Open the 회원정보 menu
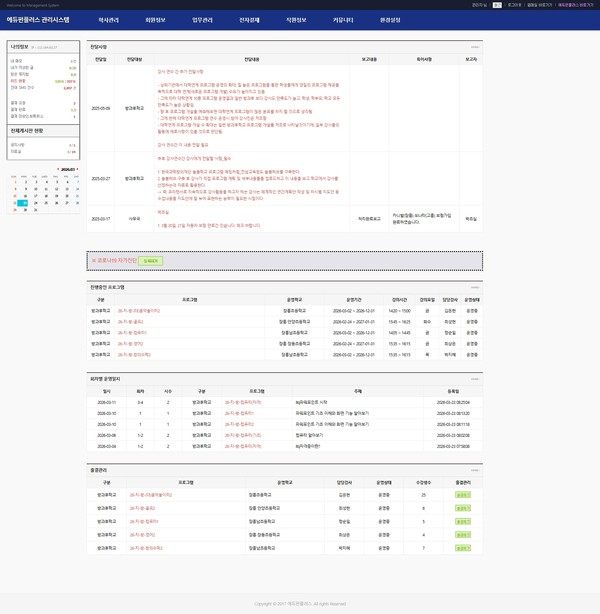Screen dimensions: 600x614 click(155, 20)
